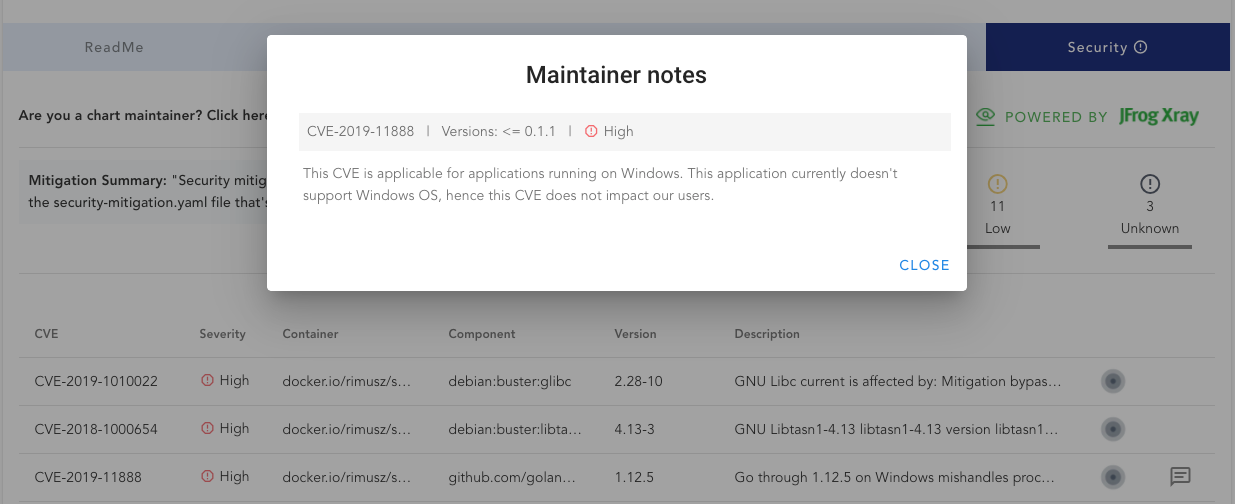Screen dimensions: 1235x504
Task: Open the JFrog Xray link
Action: pyautogui.click(x=1159, y=116)
